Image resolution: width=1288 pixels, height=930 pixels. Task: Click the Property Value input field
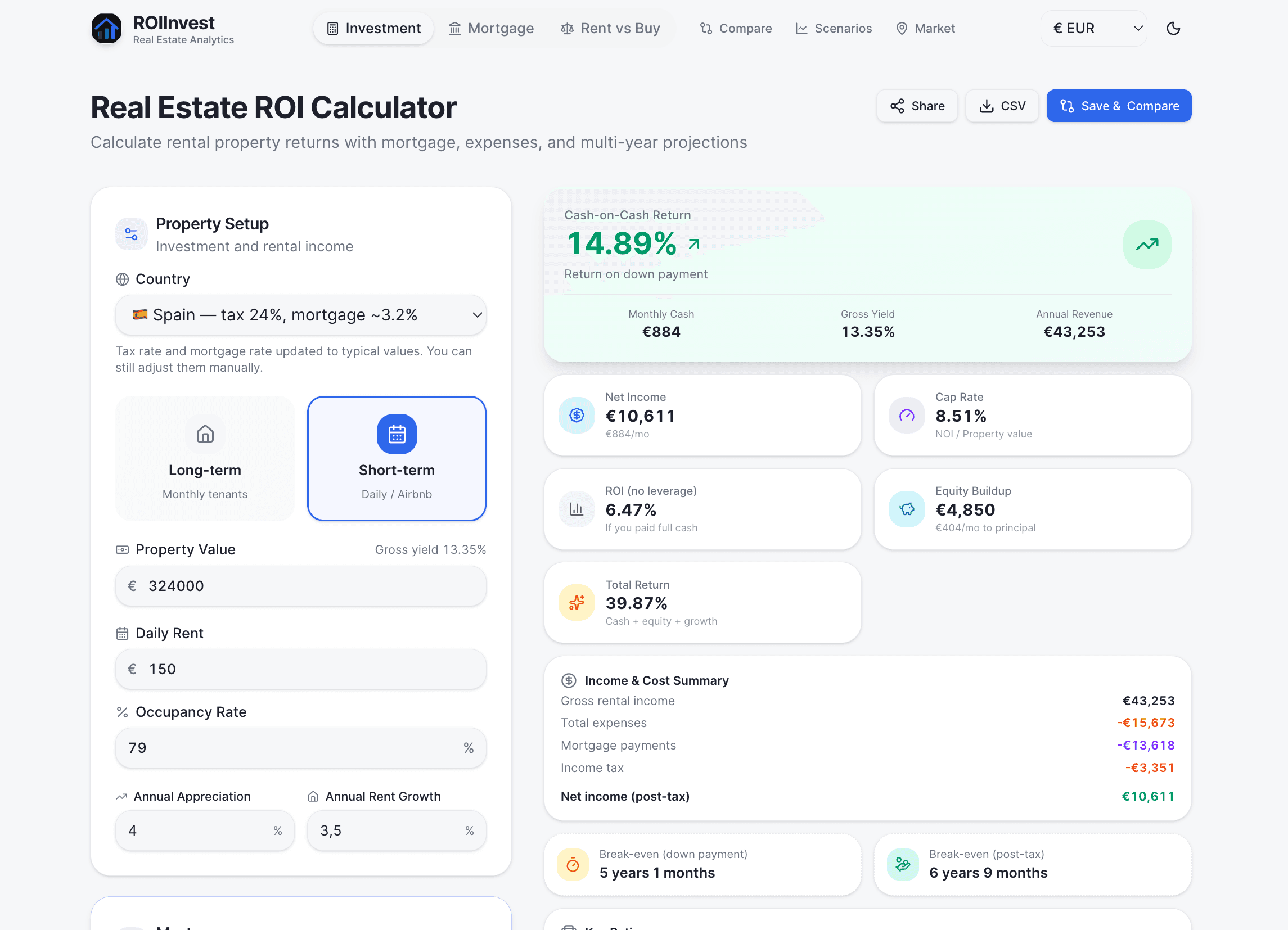click(x=300, y=585)
